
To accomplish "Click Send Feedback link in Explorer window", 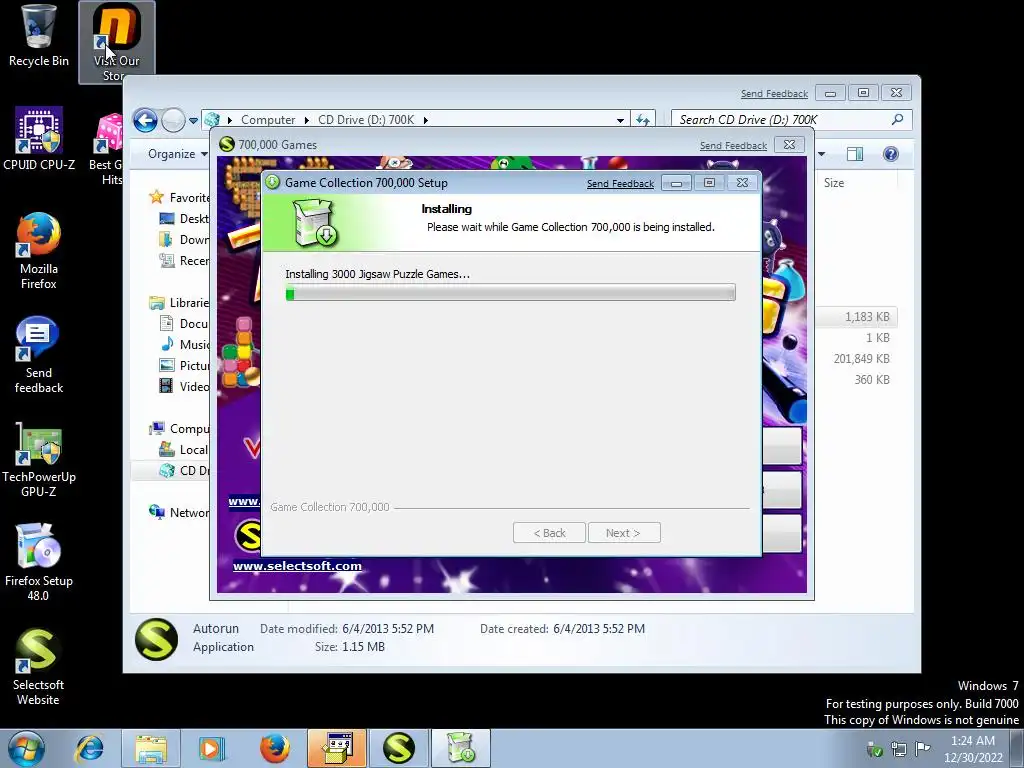I will (x=774, y=93).
